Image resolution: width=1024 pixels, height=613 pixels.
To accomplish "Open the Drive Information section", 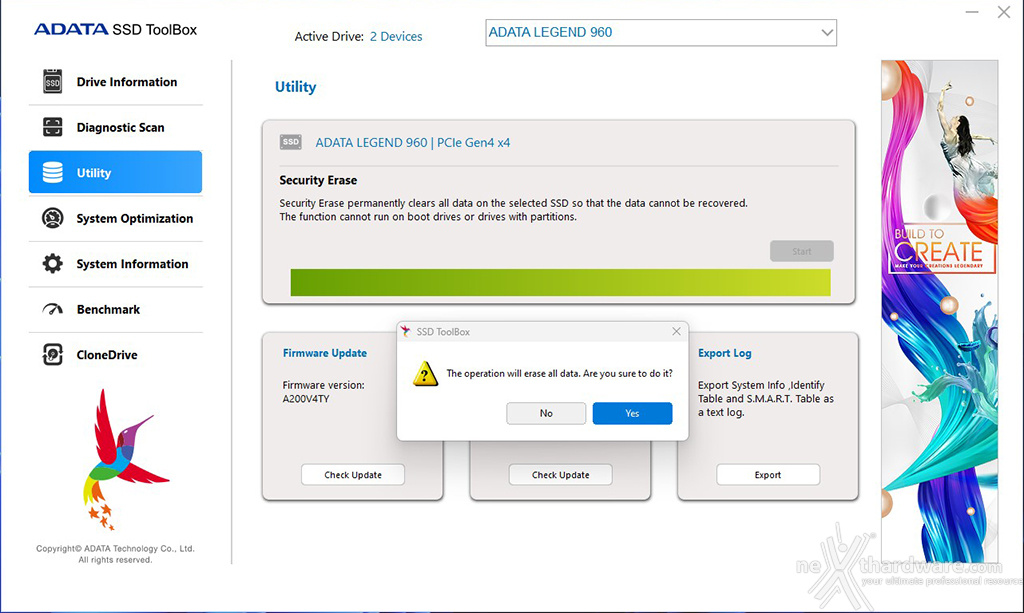I will [x=116, y=82].
